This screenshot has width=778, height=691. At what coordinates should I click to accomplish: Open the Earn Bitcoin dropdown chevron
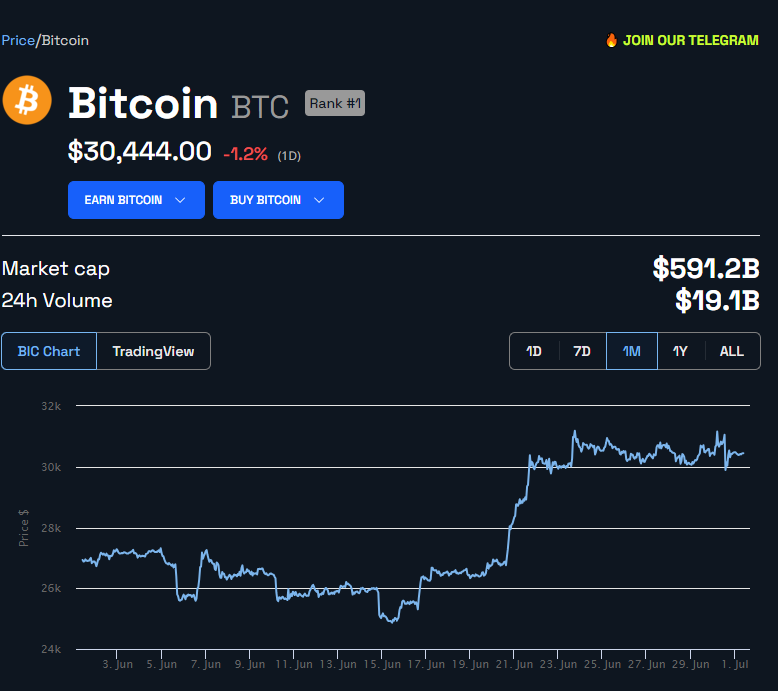click(x=180, y=200)
